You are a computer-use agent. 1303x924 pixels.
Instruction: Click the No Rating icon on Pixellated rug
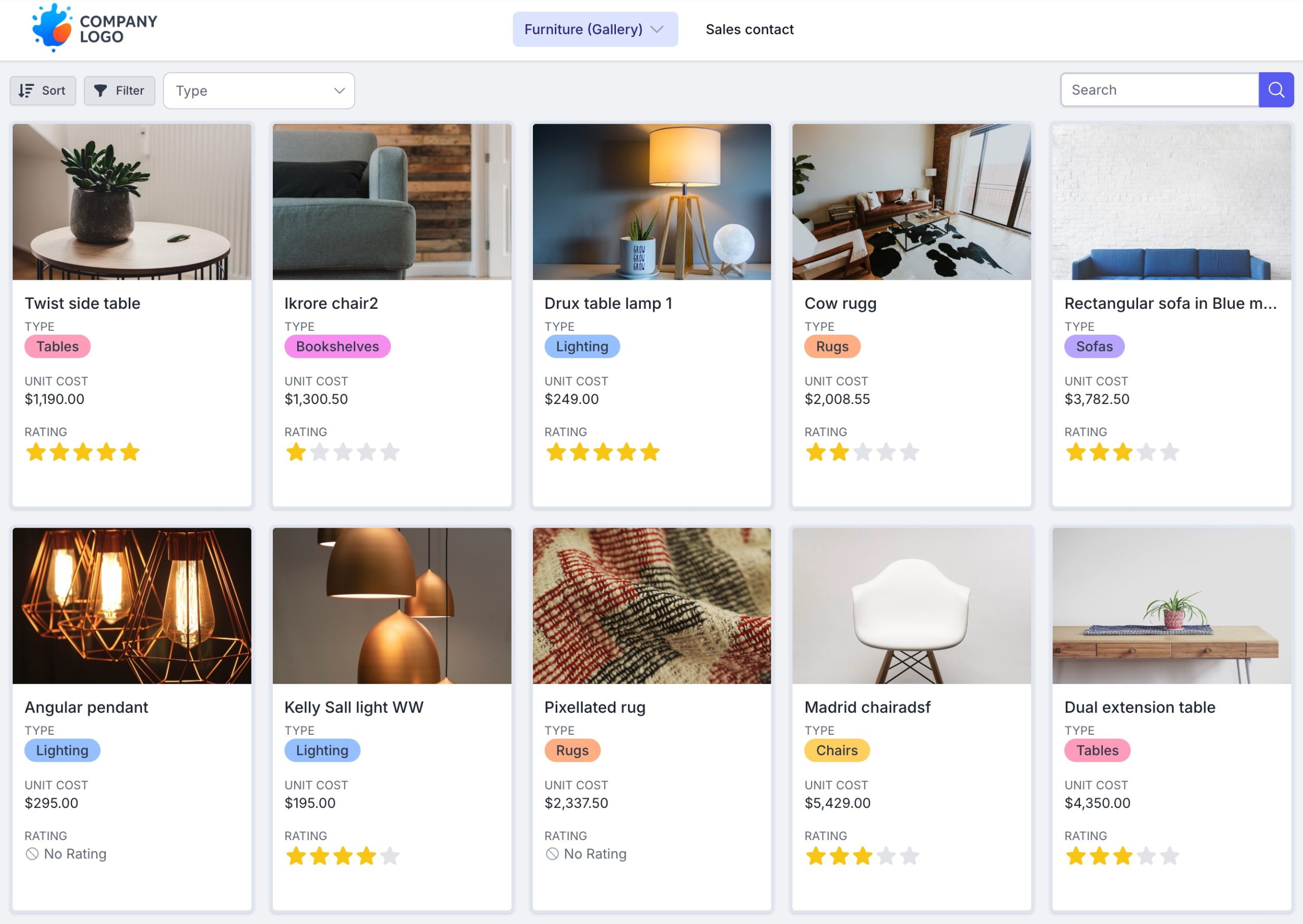(x=552, y=854)
